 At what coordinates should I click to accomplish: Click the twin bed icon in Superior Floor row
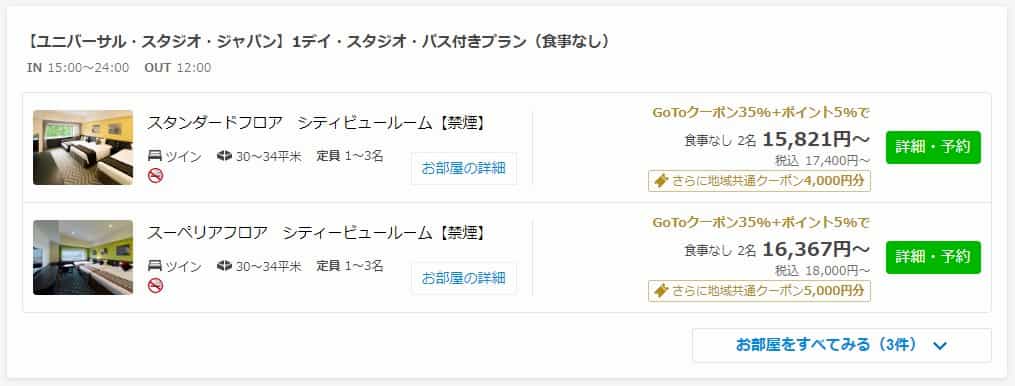click(x=155, y=266)
